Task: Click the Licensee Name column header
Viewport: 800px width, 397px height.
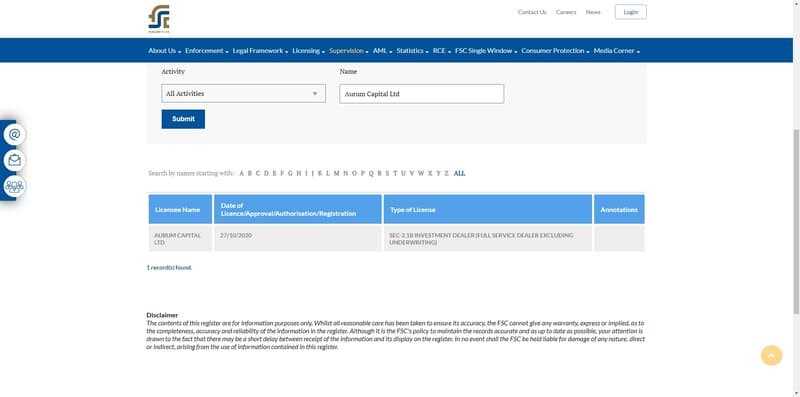Action: [180, 209]
